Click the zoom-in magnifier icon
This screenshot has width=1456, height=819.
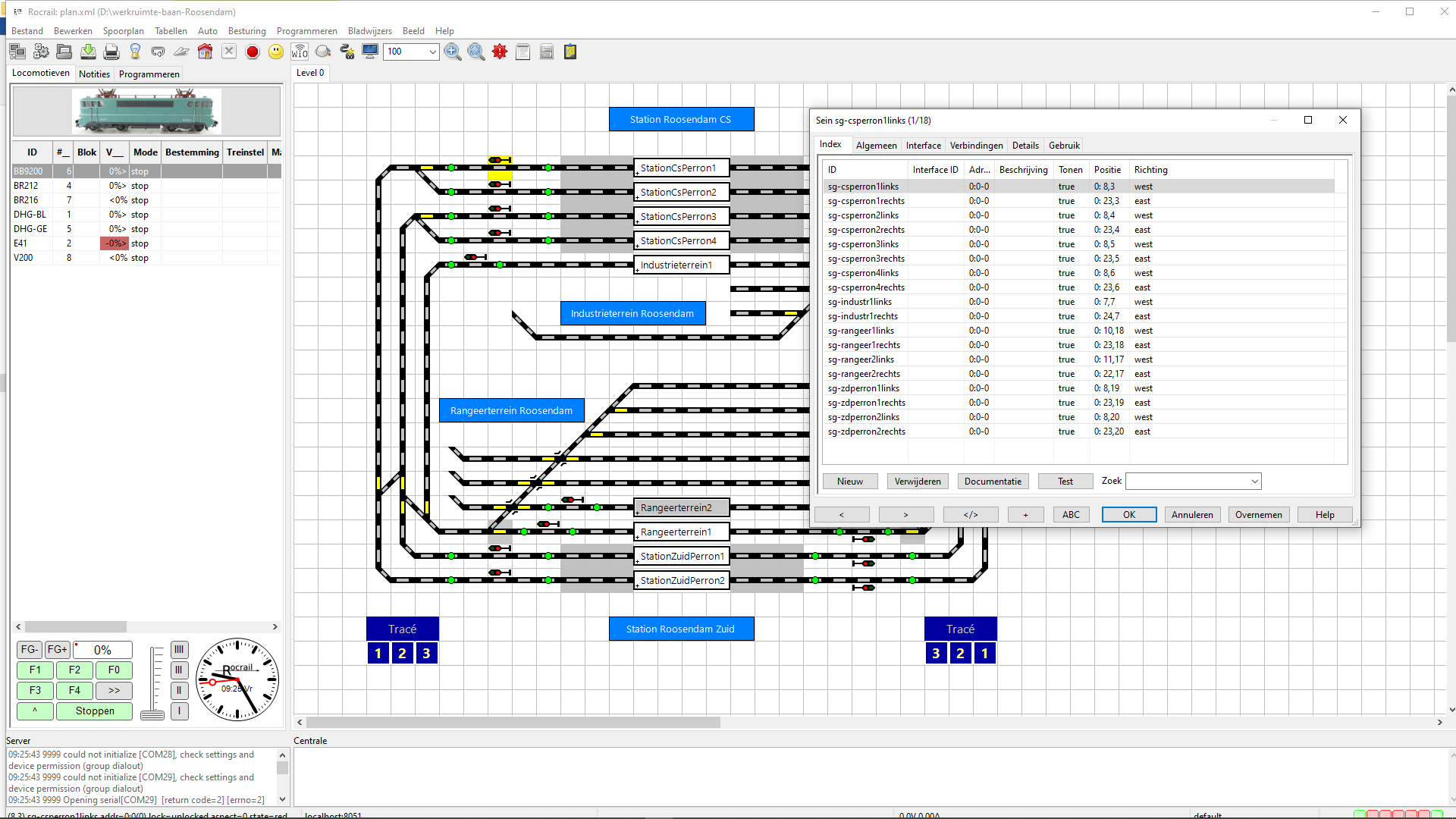point(453,52)
